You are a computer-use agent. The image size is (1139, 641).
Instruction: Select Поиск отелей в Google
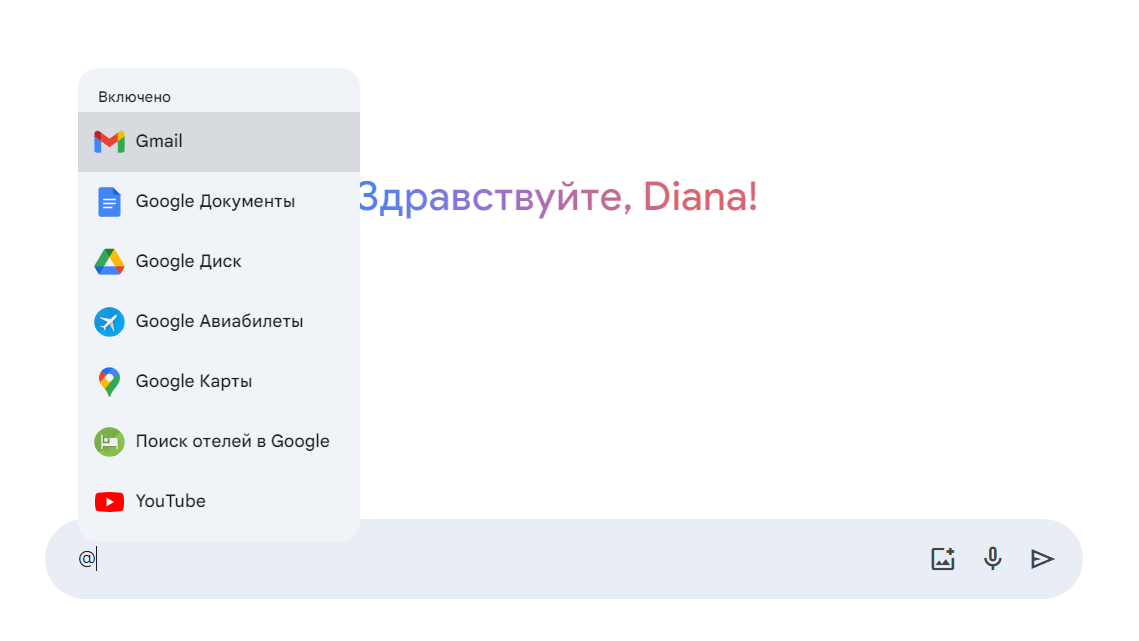click(232, 442)
